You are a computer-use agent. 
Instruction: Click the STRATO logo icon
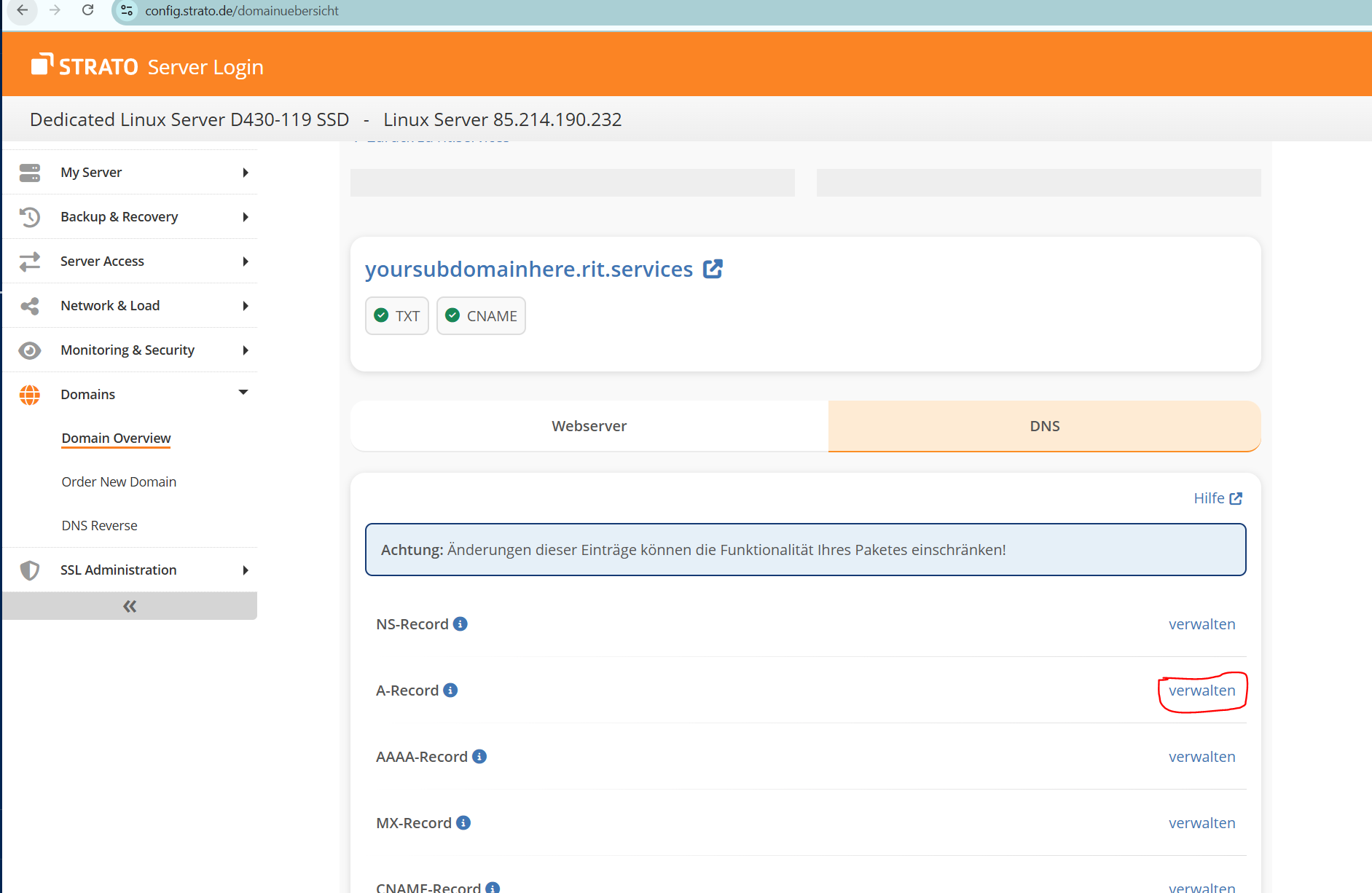pos(42,64)
